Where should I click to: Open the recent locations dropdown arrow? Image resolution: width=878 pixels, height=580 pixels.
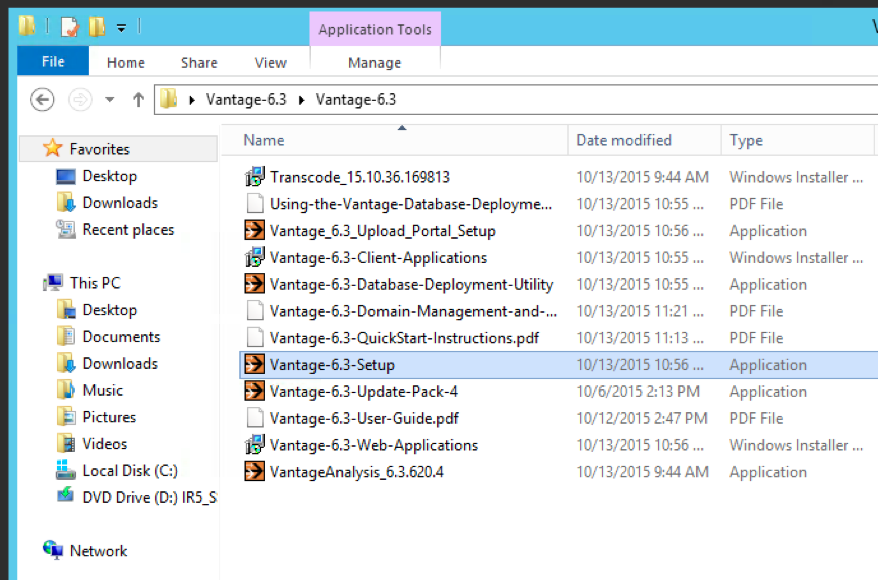110,100
